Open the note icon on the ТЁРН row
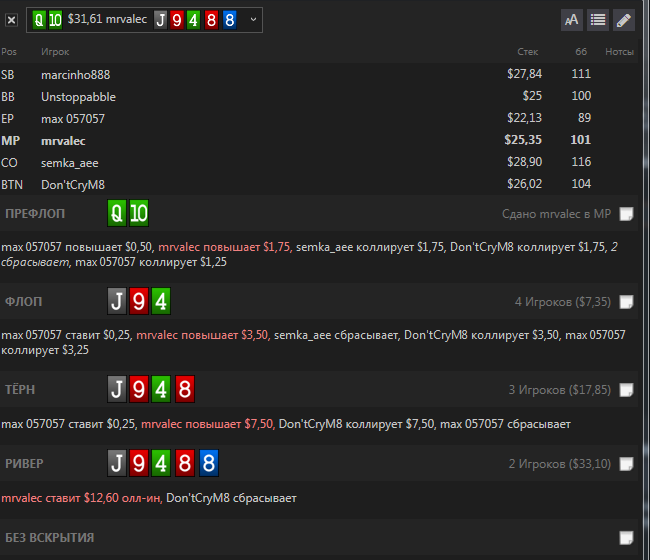This screenshot has height=560, width=650. click(x=626, y=390)
